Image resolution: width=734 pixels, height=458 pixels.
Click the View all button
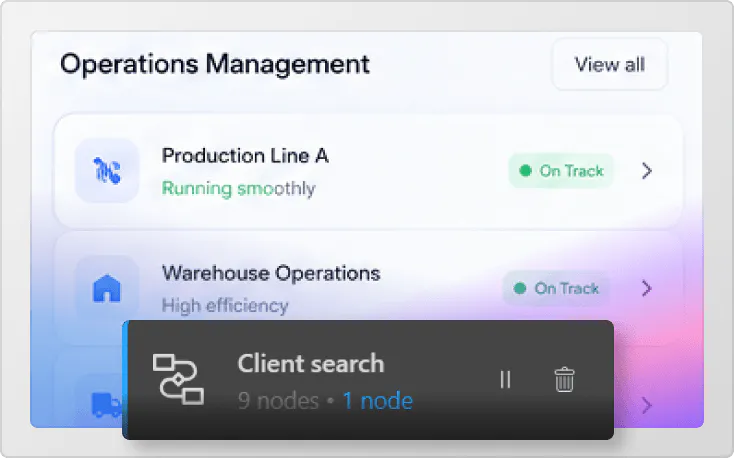[609, 64]
